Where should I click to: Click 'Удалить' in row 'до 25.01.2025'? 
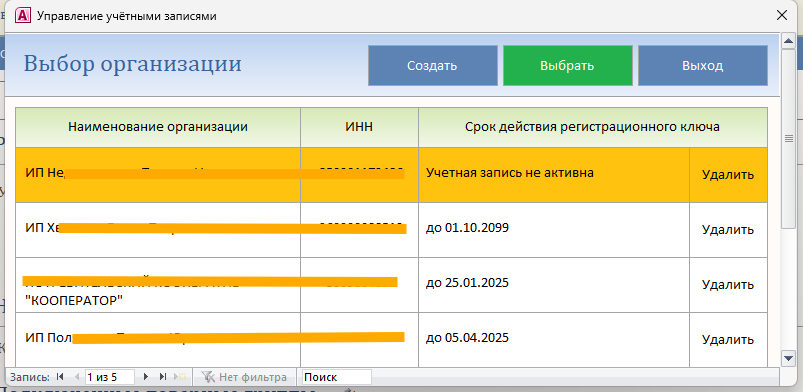(728, 284)
